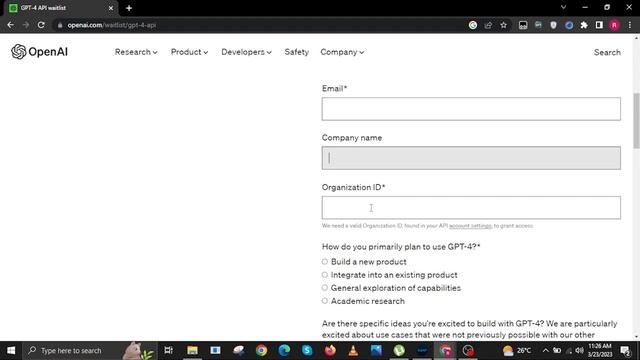
Task: View site info via the lock icon
Action: coord(60,25)
